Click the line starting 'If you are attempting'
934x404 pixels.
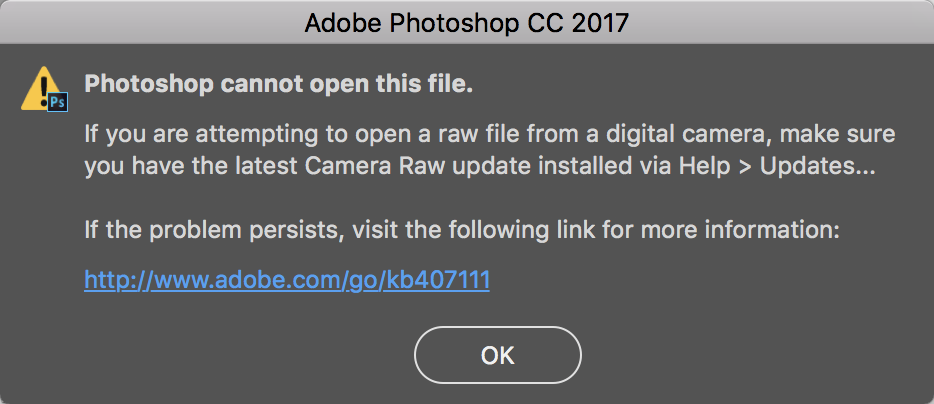pos(490,134)
